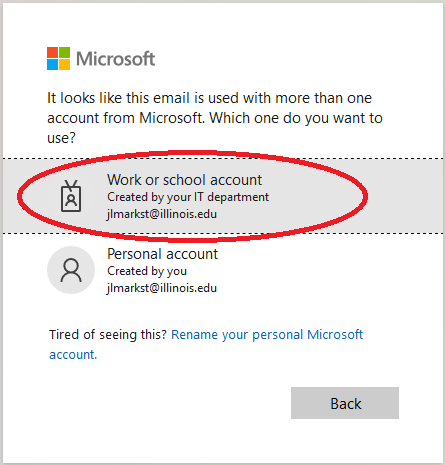This screenshot has height=465, width=446.
Task: Click the work account email jlmarkst@illinois.edu
Action: pos(162,214)
